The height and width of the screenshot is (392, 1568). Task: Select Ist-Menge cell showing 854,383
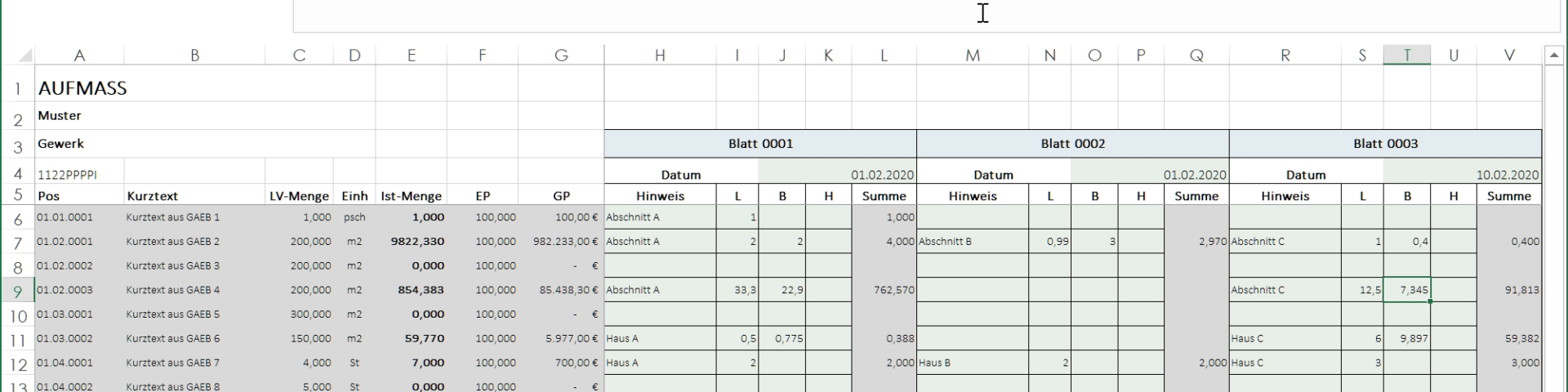[x=411, y=290]
